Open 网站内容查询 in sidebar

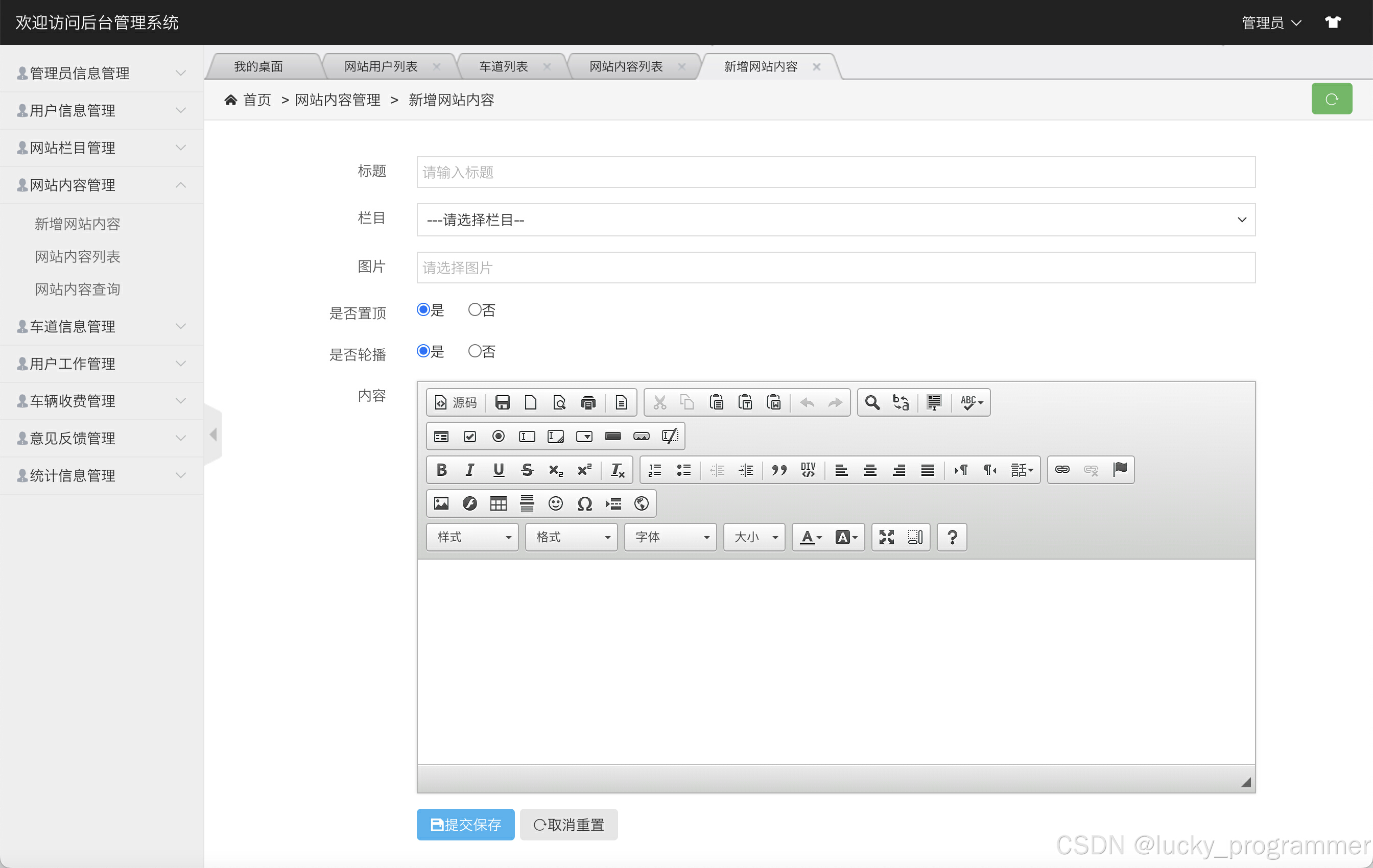point(78,290)
